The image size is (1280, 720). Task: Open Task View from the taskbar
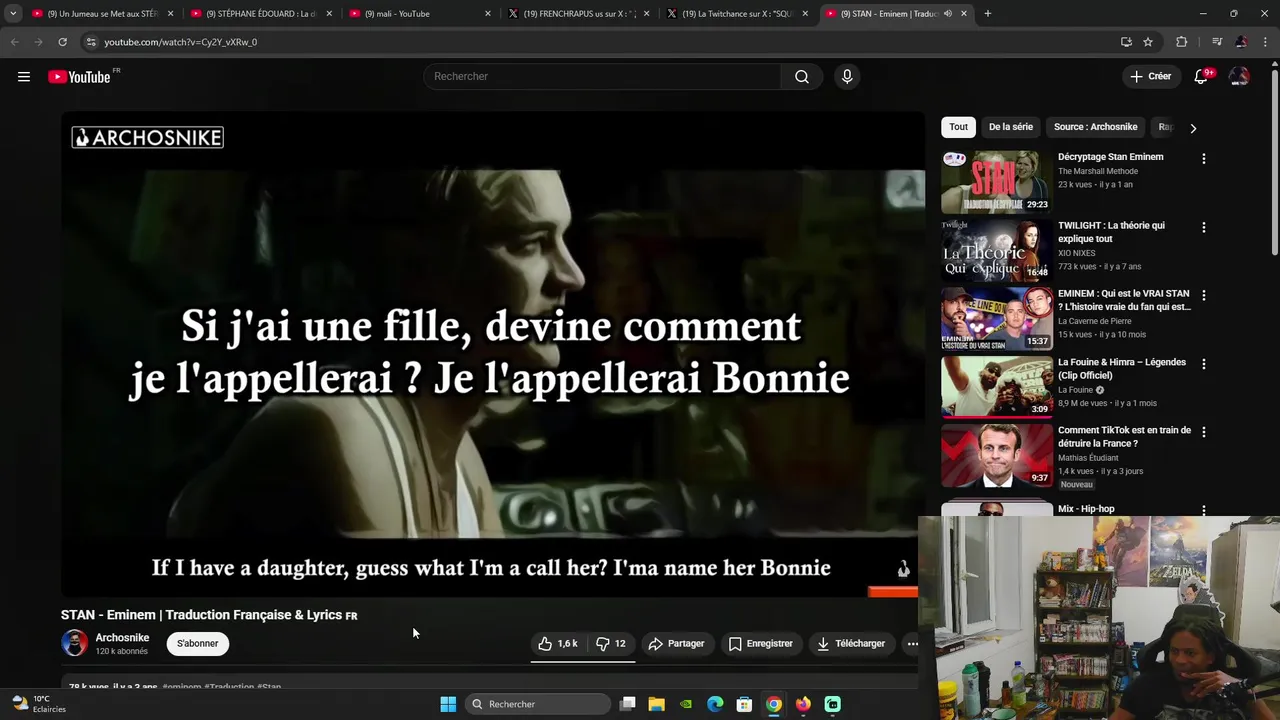[x=627, y=704]
